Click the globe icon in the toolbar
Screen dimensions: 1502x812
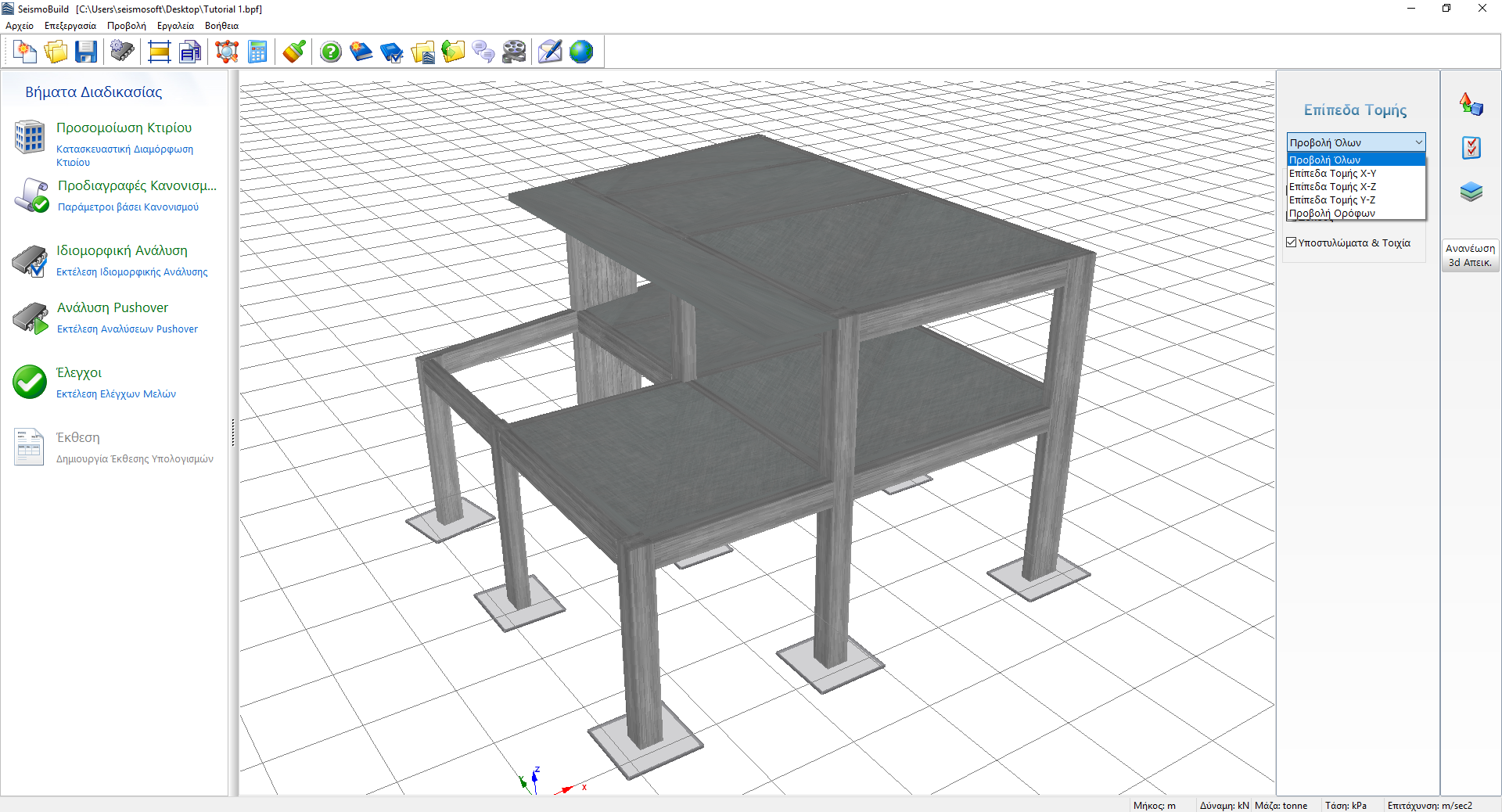[581, 52]
